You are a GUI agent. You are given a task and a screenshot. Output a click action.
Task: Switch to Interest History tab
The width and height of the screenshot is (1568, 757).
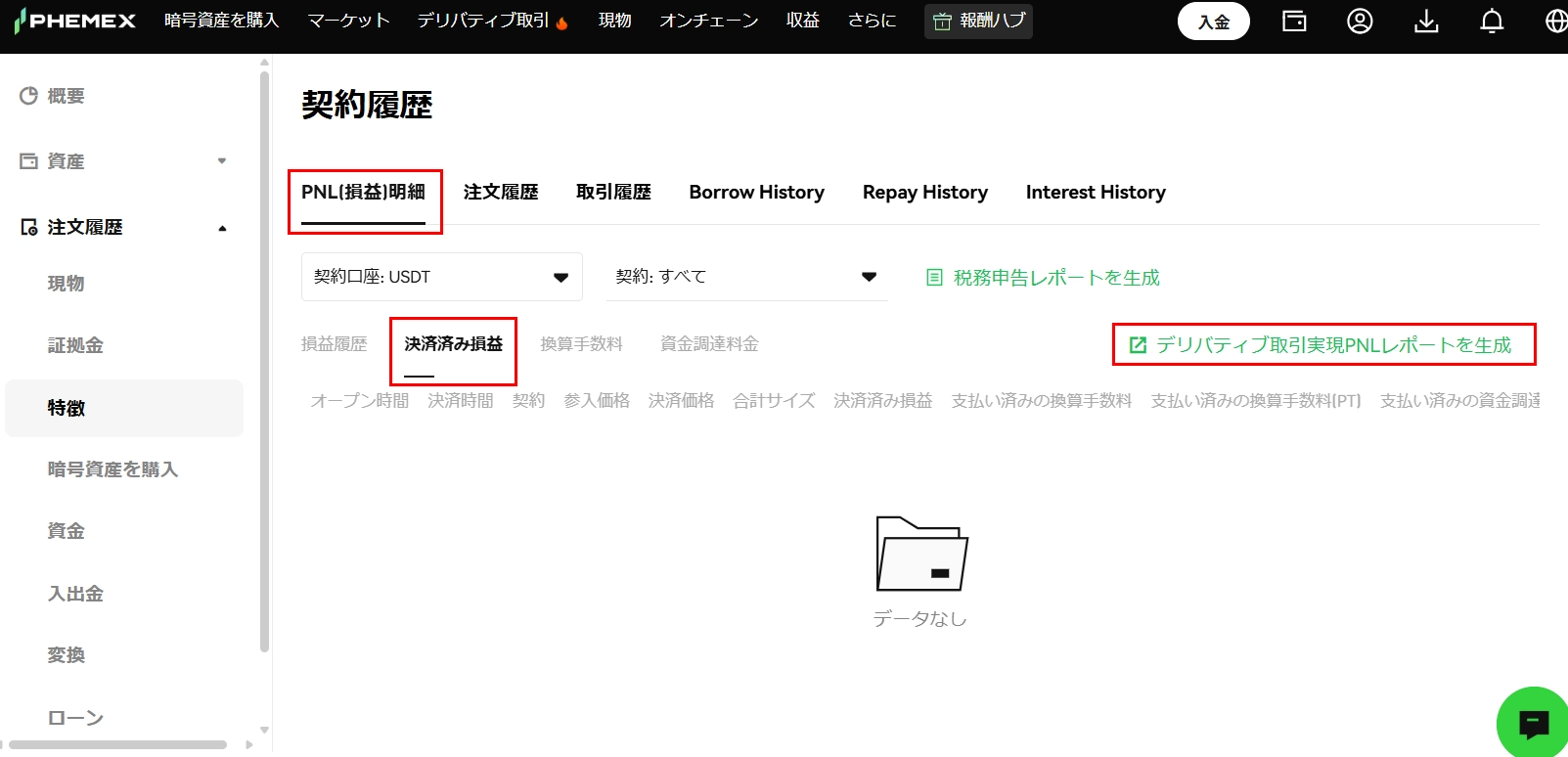point(1096,193)
